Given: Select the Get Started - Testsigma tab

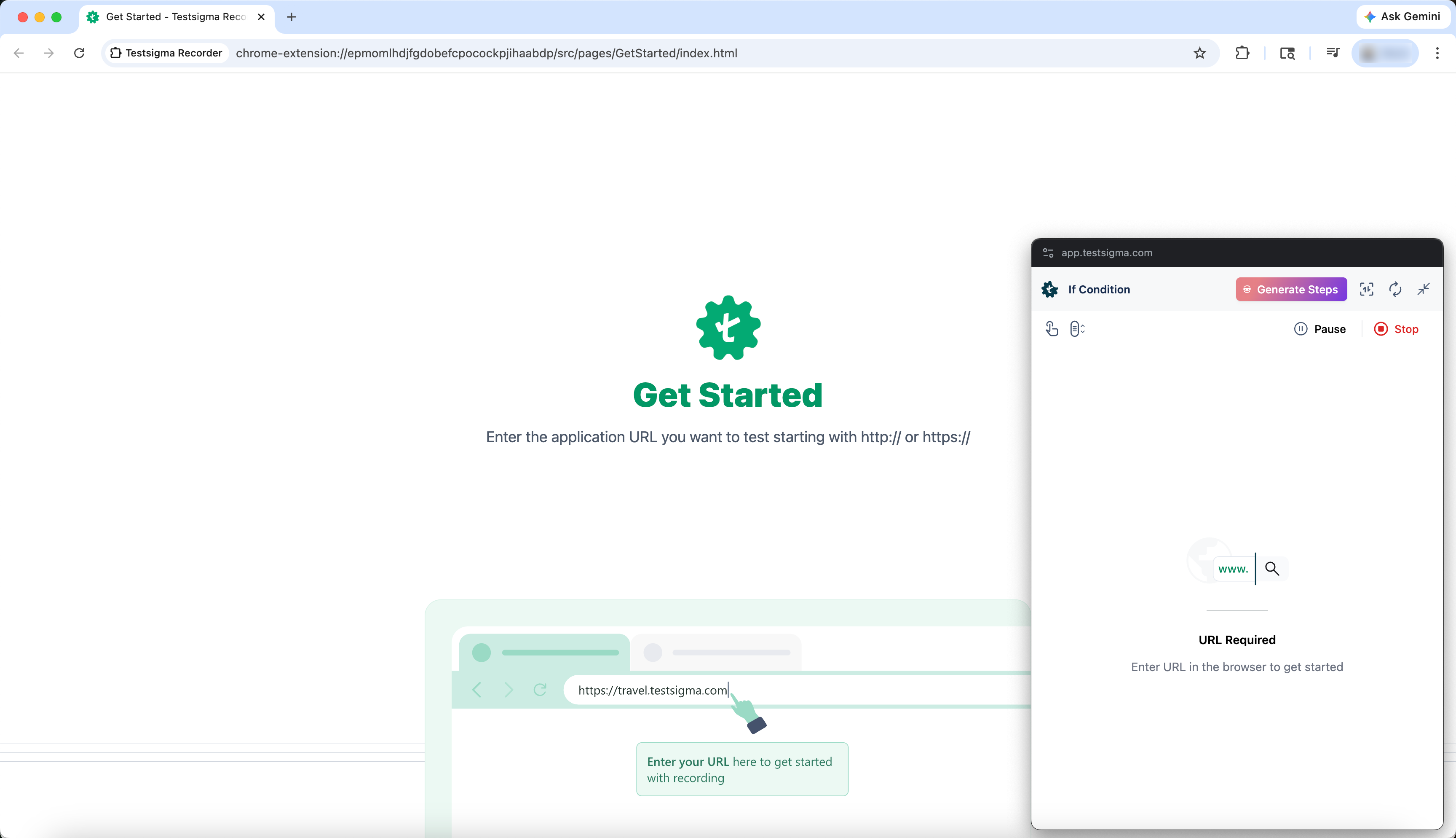Looking at the screenshot, I should click(x=177, y=17).
